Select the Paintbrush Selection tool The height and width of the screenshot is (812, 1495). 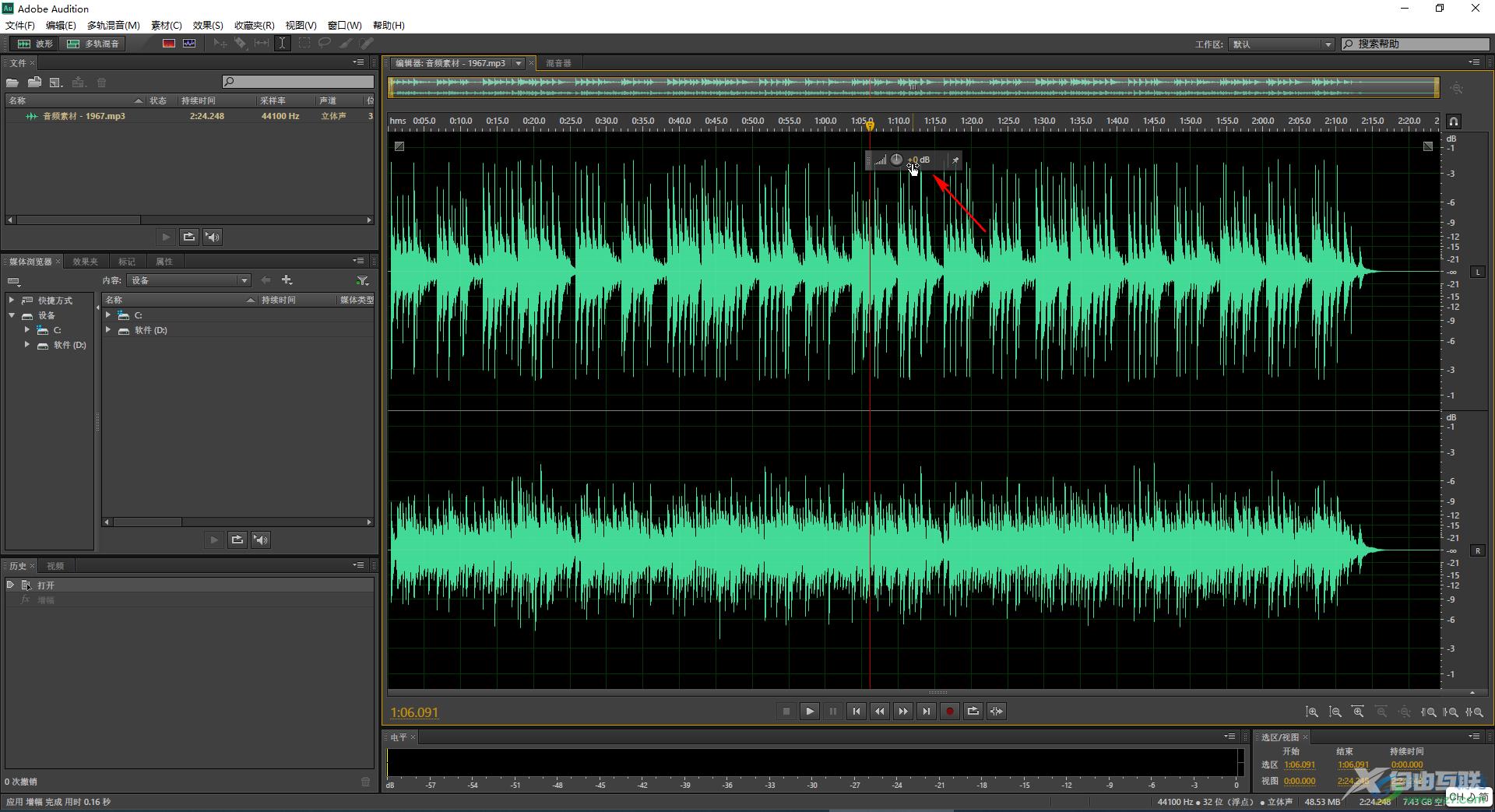[346, 44]
